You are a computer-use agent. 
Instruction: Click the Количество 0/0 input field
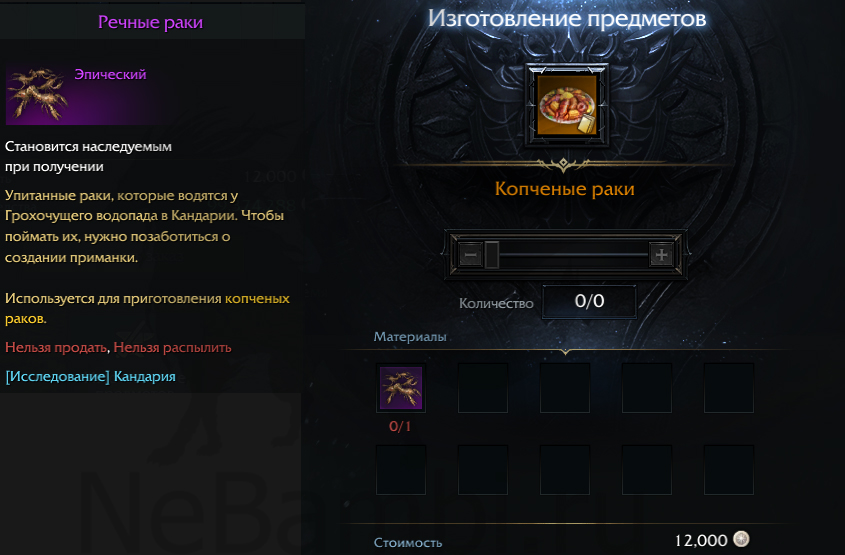pos(589,302)
